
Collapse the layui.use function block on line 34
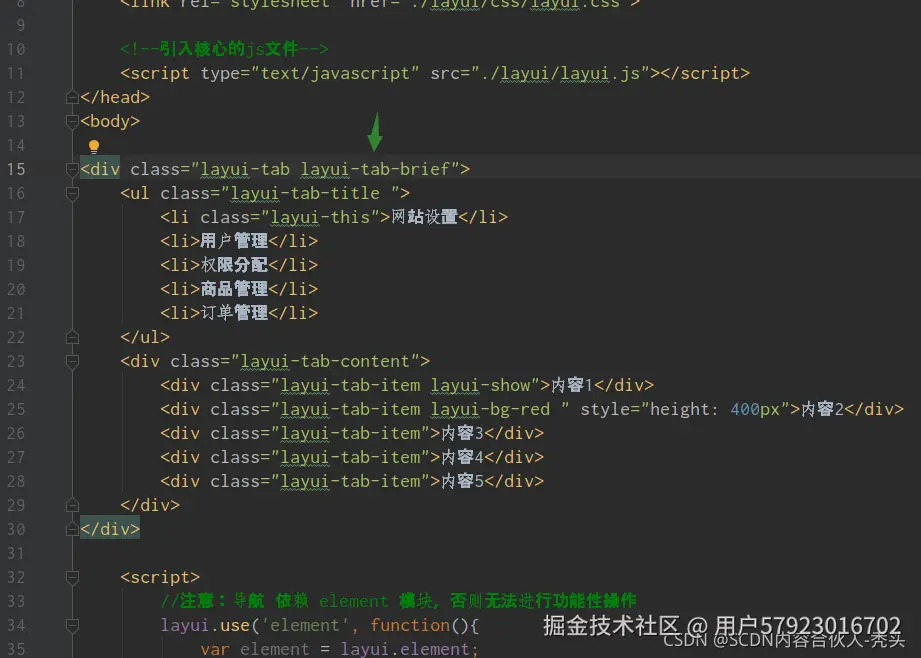71,625
